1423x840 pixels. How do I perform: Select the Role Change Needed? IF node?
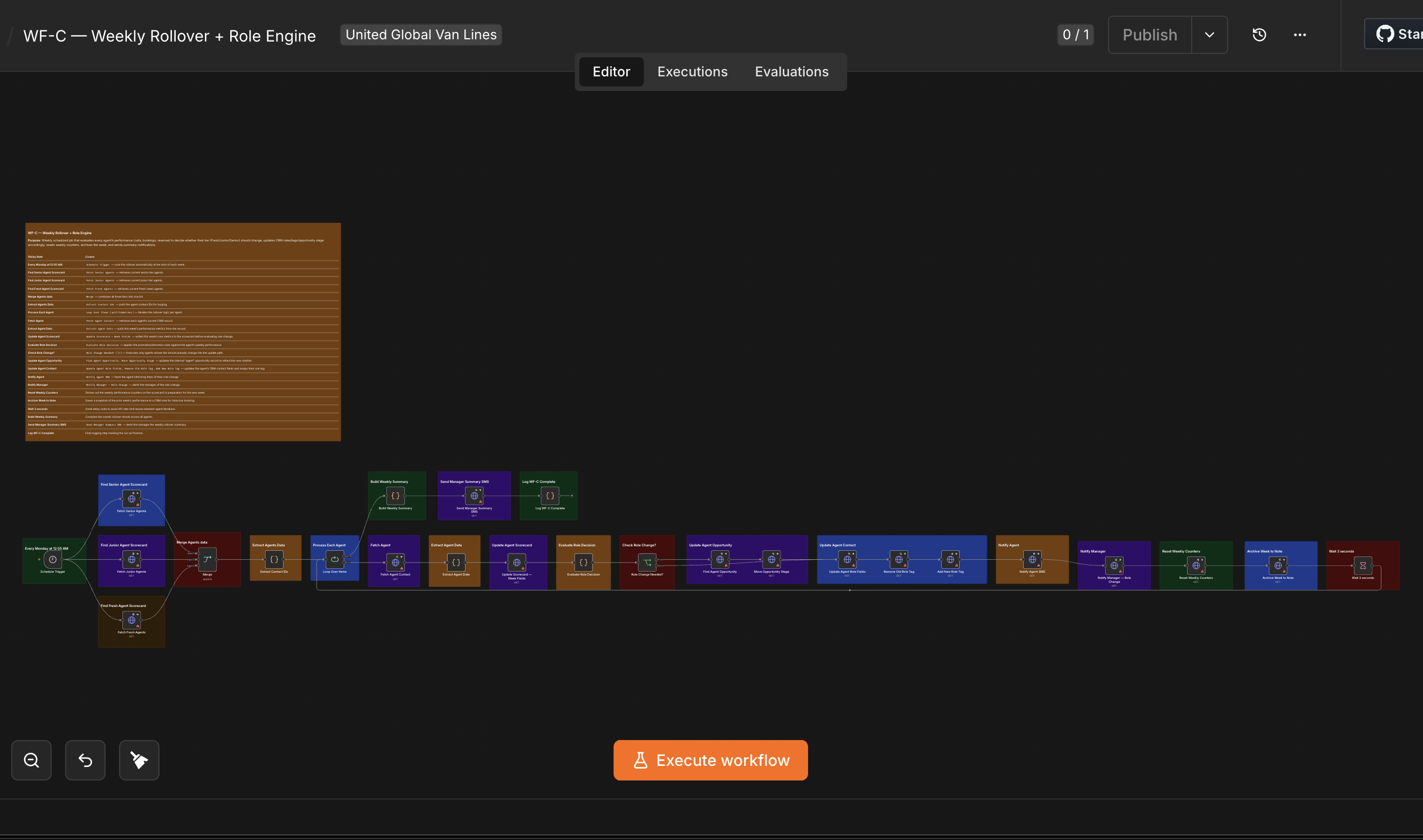coord(647,562)
